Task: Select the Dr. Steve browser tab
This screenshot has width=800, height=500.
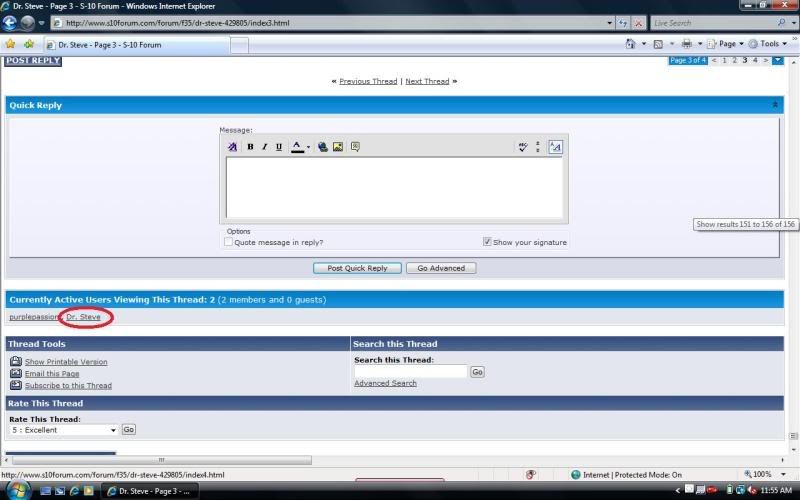Action: pos(137,45)
